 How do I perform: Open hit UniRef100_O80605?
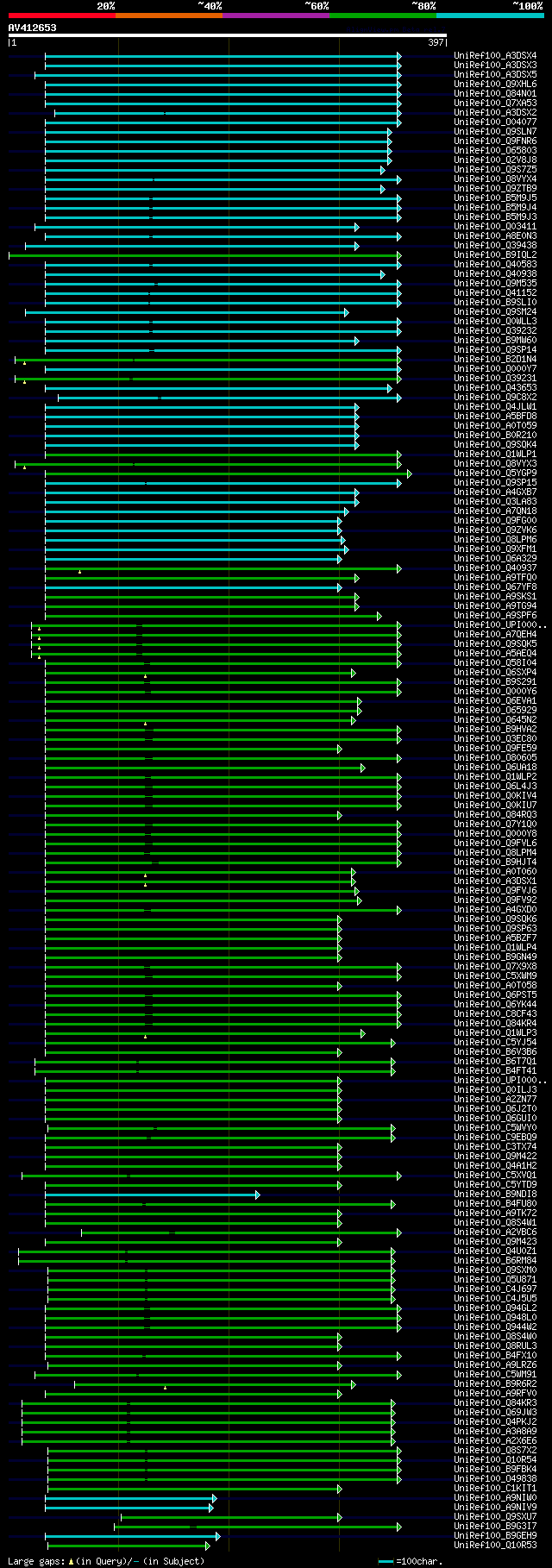click(x=495, y=758)
